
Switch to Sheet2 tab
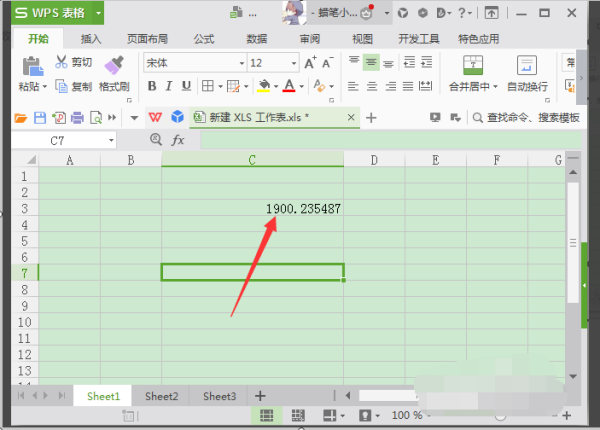click(x=161, y=396)
